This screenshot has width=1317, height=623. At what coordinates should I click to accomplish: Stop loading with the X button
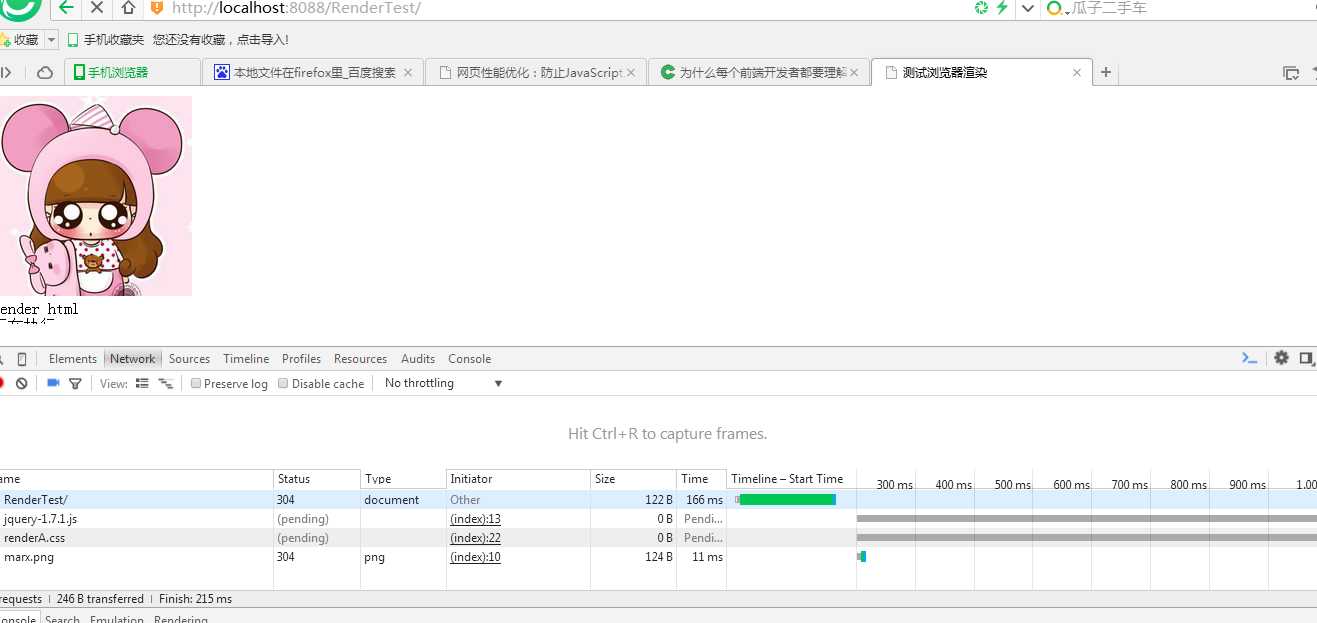pos(97,7)
